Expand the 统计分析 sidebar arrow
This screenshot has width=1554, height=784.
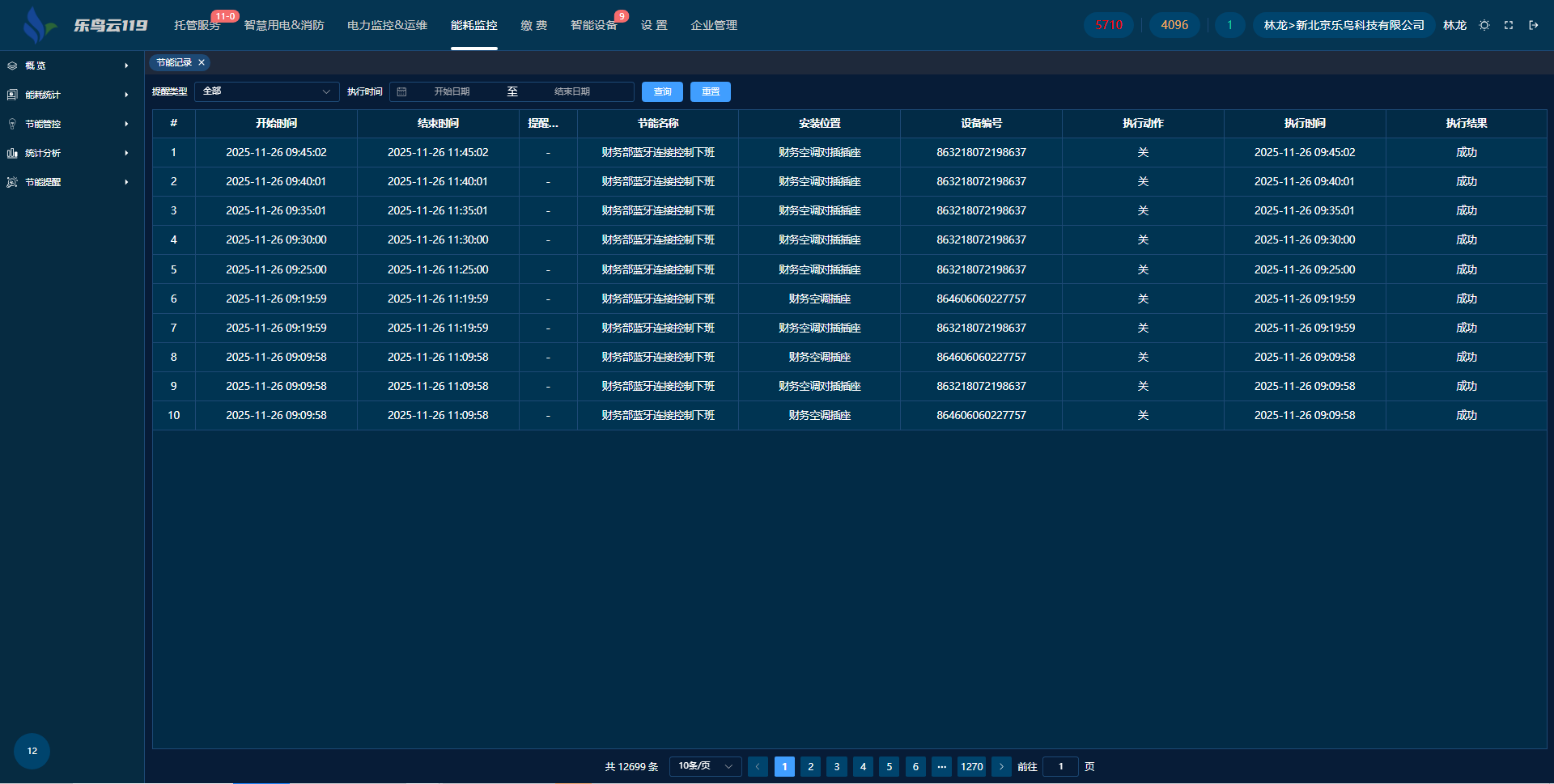126,153
